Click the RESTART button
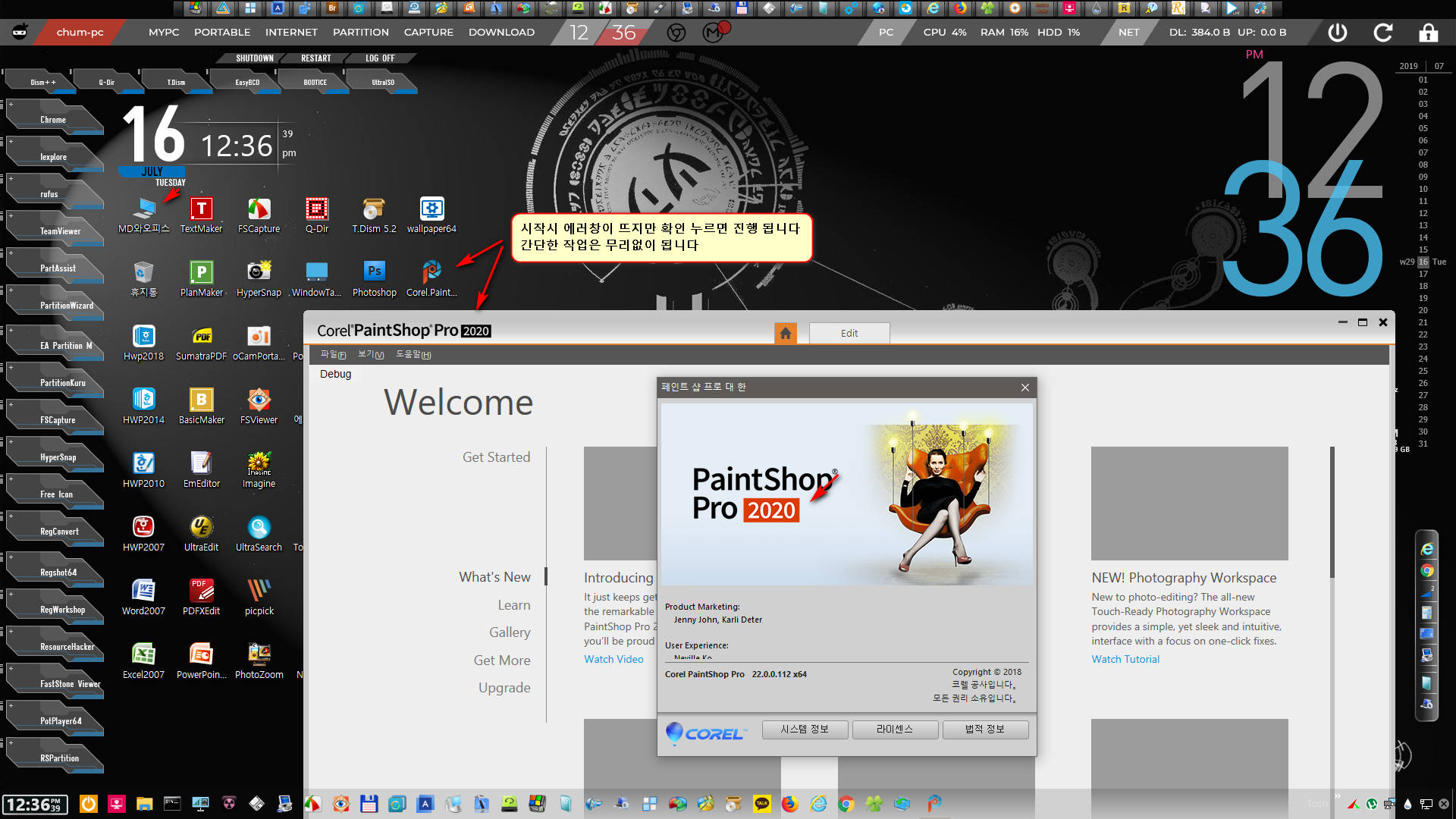This screenshot has width=1456, height=819. [x=315, y=58]
